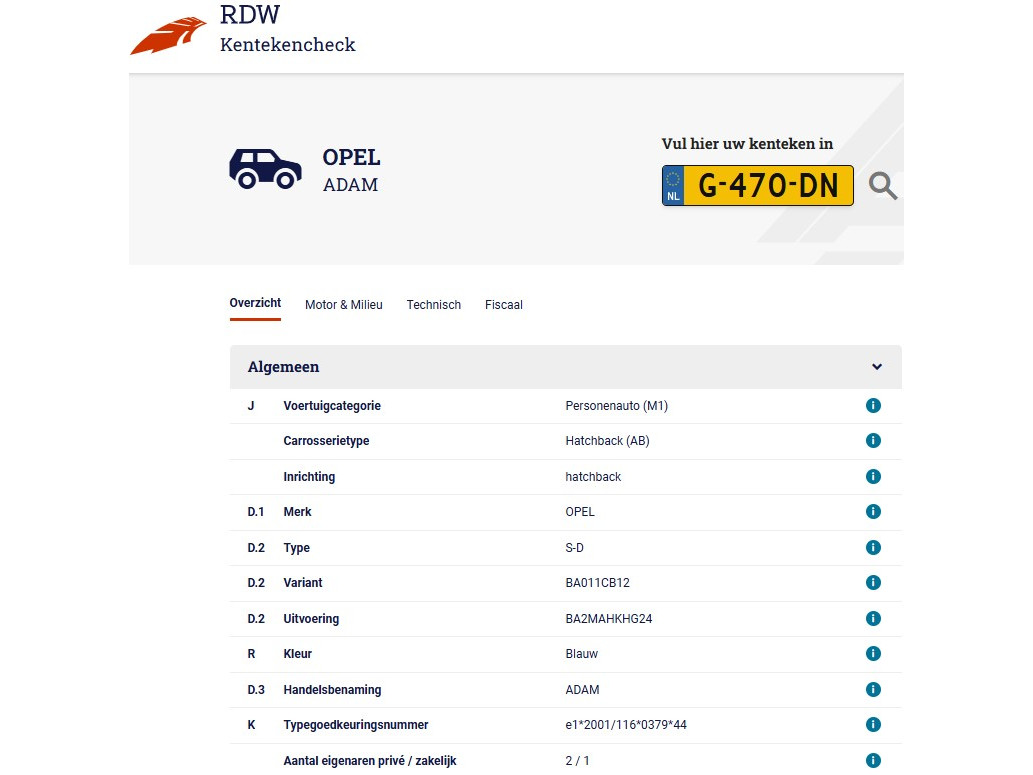Click the license plate input field
The height and width of the screenshot is (775, 1033).
pos(767,186)
